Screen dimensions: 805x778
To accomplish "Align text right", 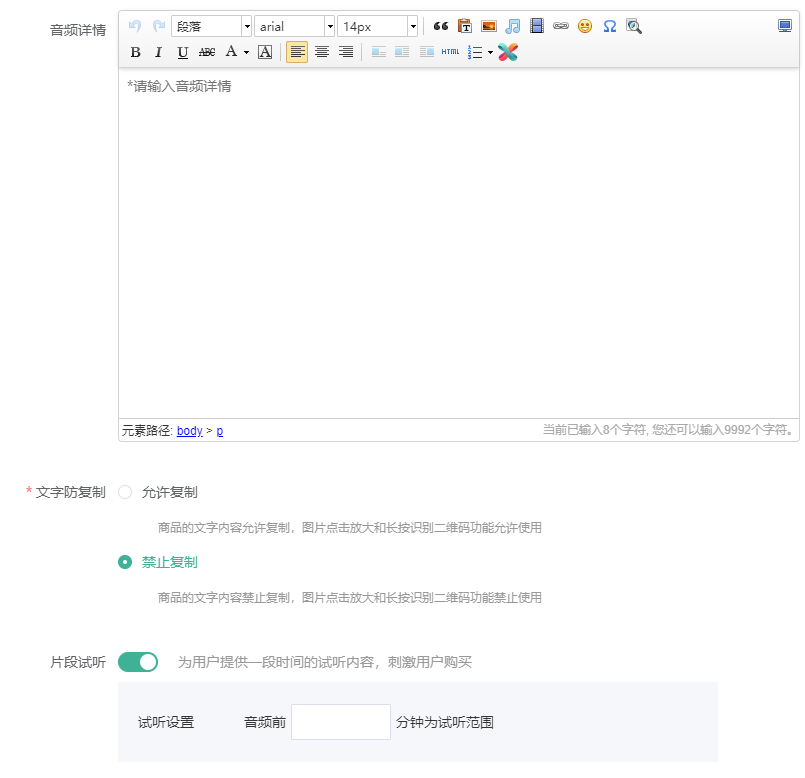I will (346, 52).
